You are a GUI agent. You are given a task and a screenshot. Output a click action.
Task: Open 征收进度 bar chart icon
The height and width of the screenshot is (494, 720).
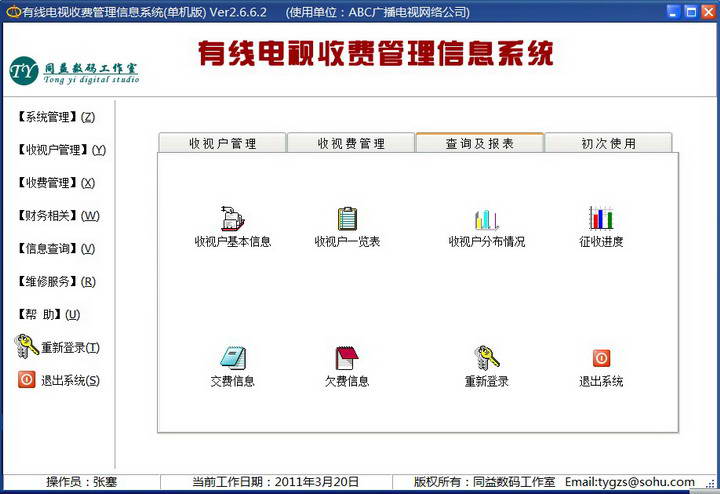click(601, 218)
